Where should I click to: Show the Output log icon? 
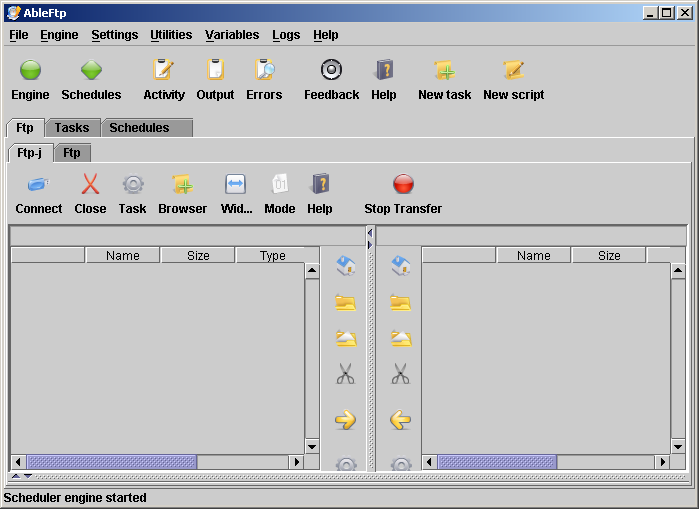tap(215, 70)
